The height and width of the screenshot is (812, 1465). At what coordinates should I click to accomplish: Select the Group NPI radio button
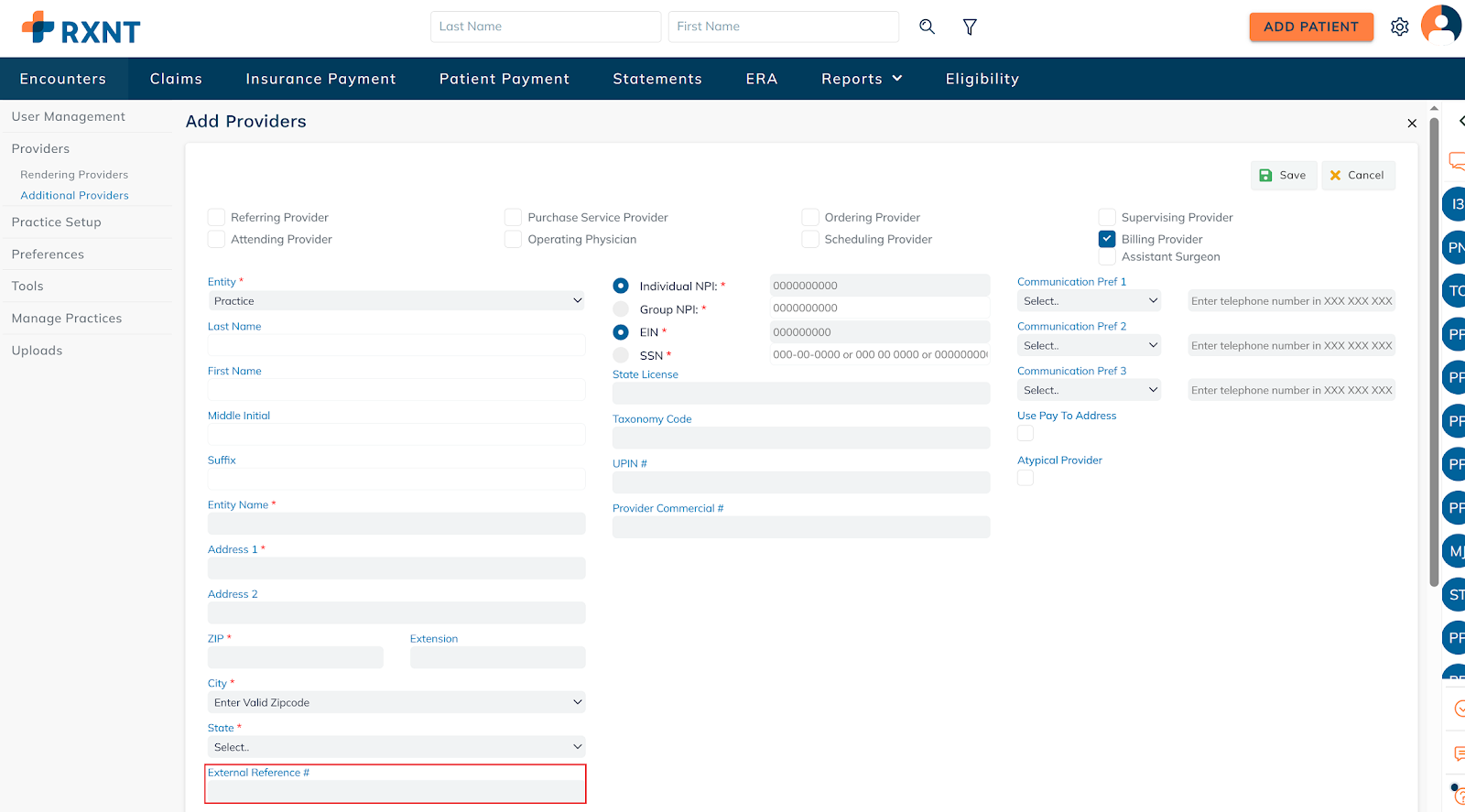[x=621, y=309]
